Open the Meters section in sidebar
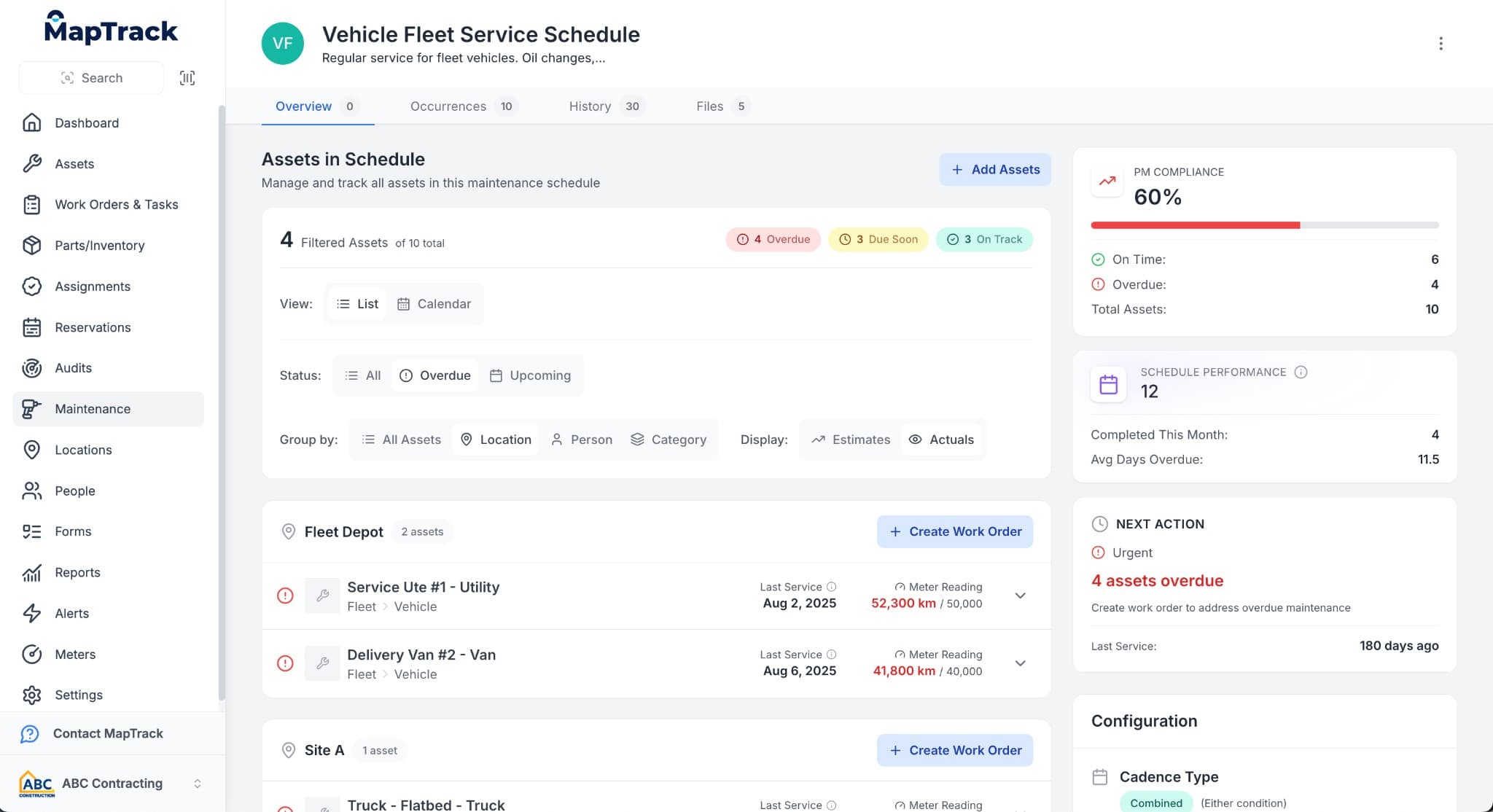 pos(76,654)
